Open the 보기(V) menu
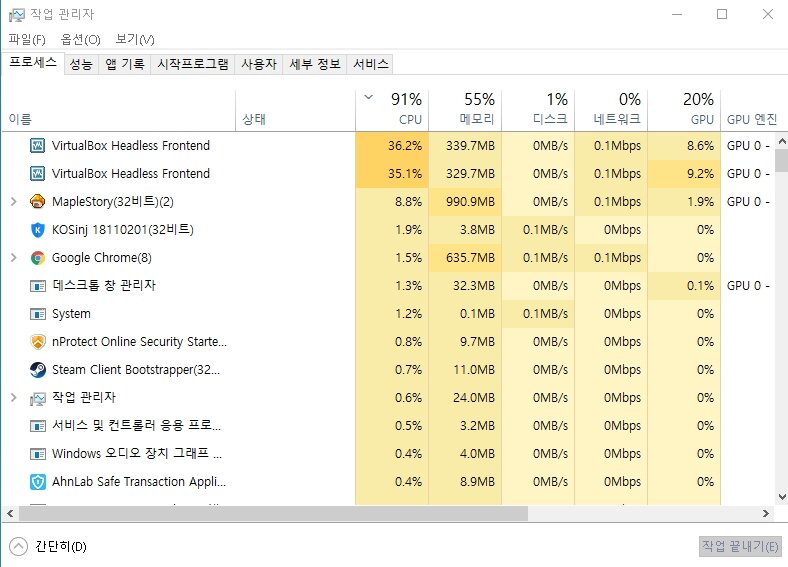Image resolution: width=788 pixels, height=567 pixels. [x=135, y=39]
